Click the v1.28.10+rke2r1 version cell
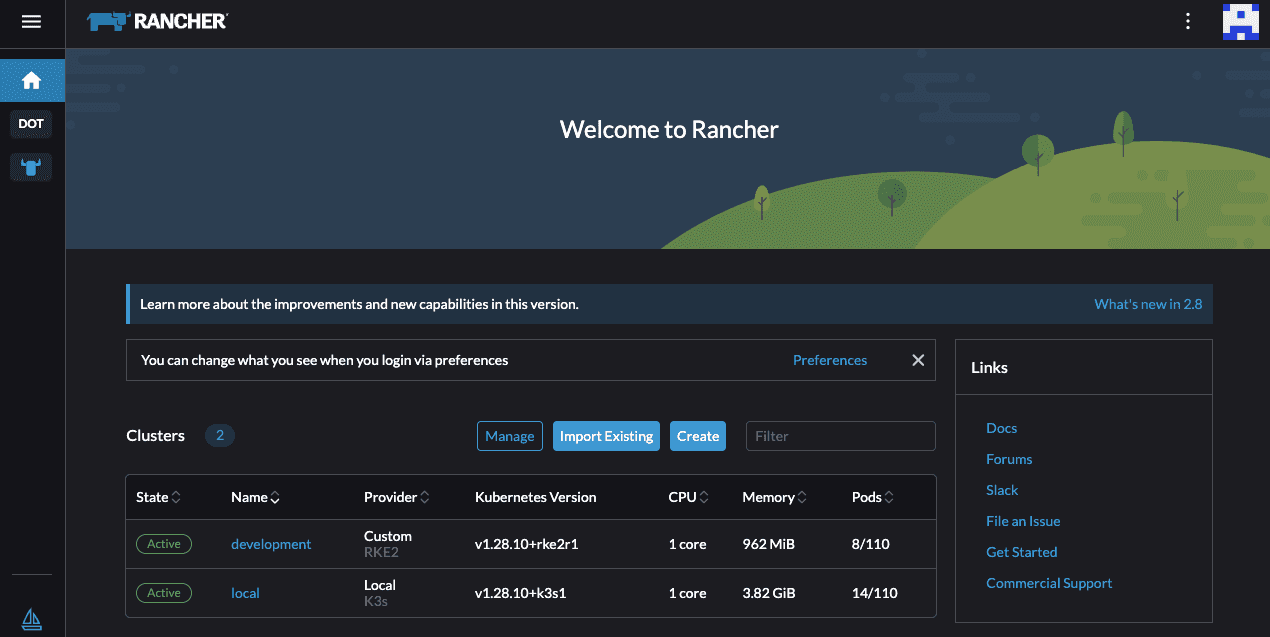 point(526,544)
